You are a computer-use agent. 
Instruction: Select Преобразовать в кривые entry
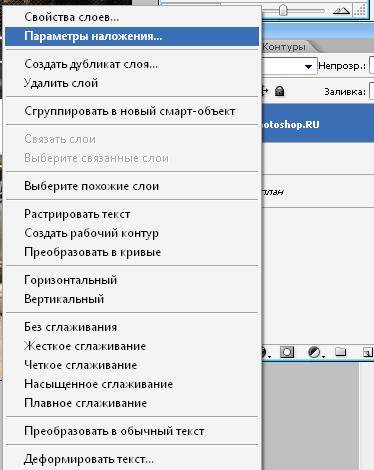[132, 252]
